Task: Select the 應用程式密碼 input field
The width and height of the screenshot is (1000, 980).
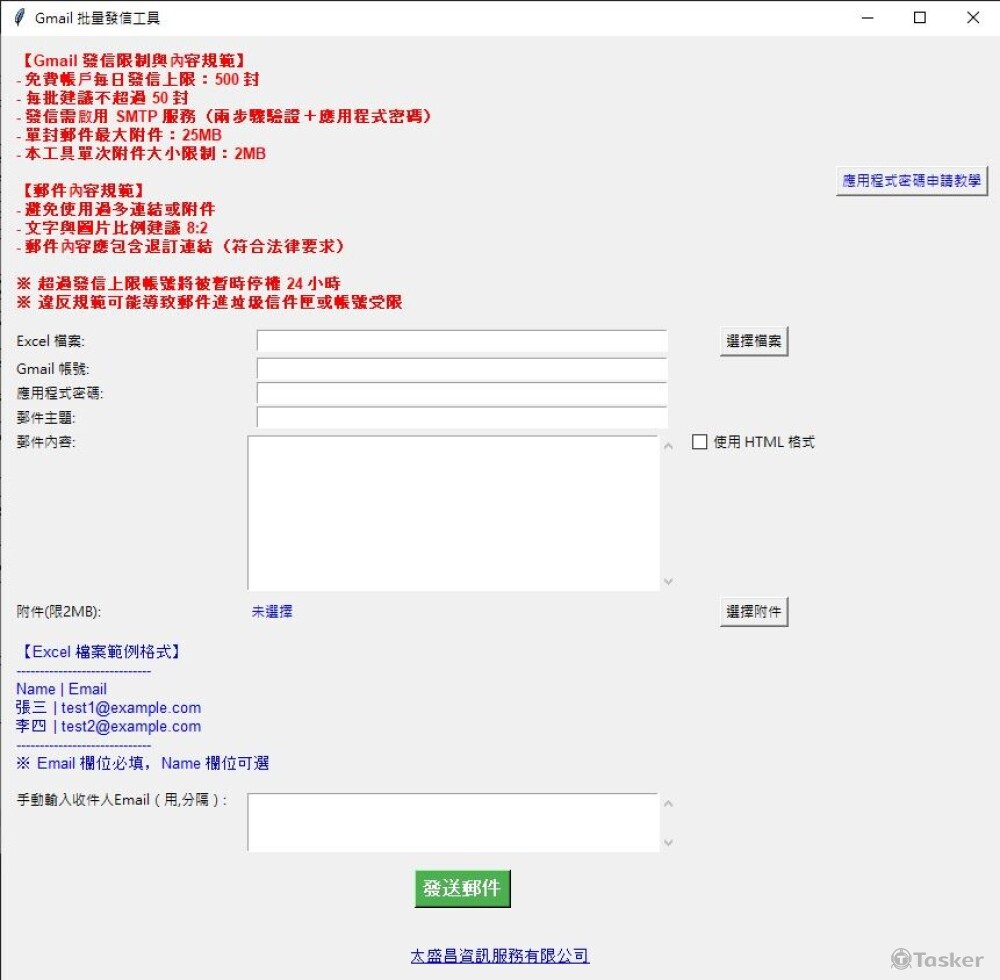Action: [x=462, y=393]
